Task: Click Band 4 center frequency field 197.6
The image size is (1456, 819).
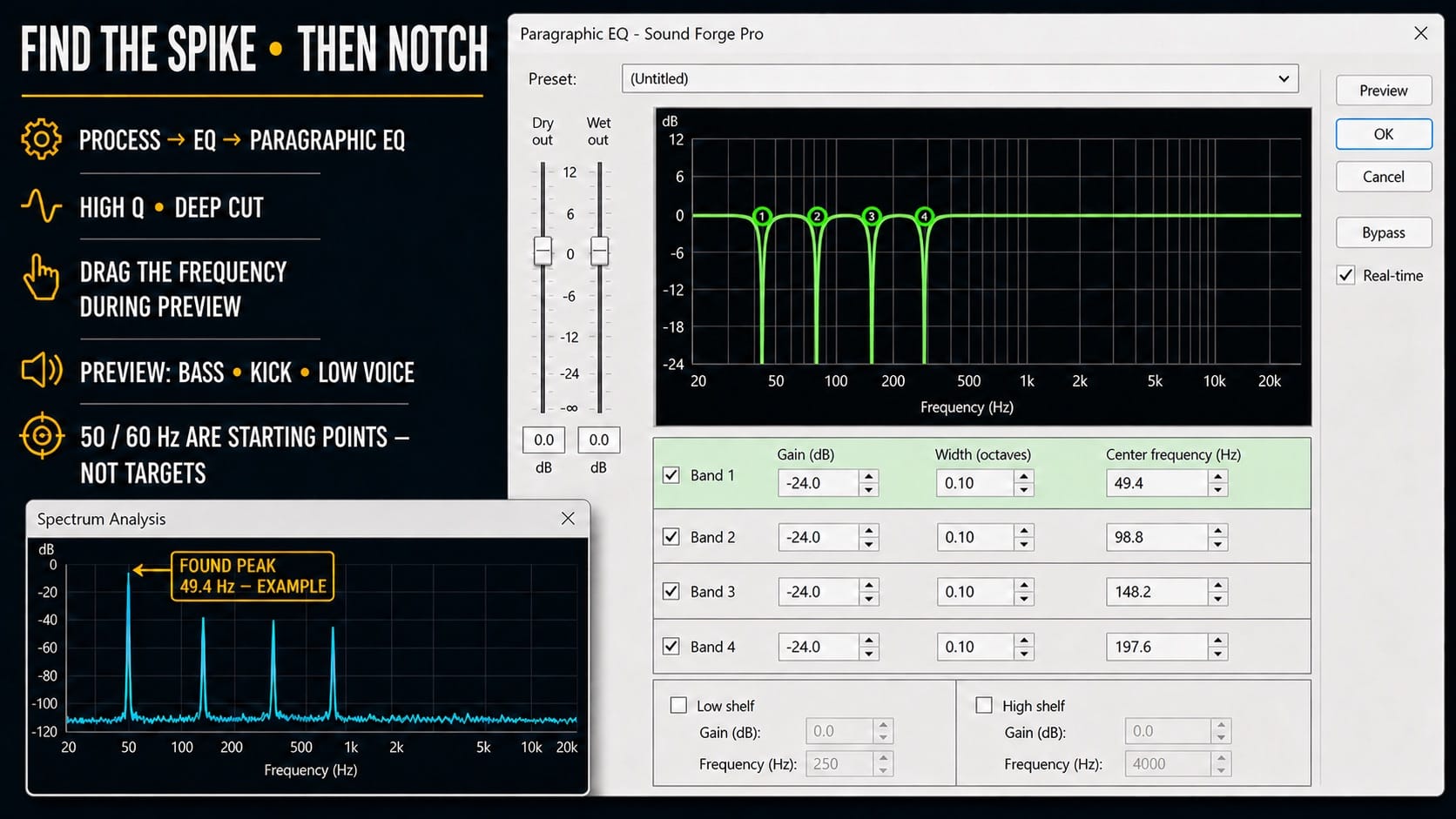Action: (x=1157, y=647)
